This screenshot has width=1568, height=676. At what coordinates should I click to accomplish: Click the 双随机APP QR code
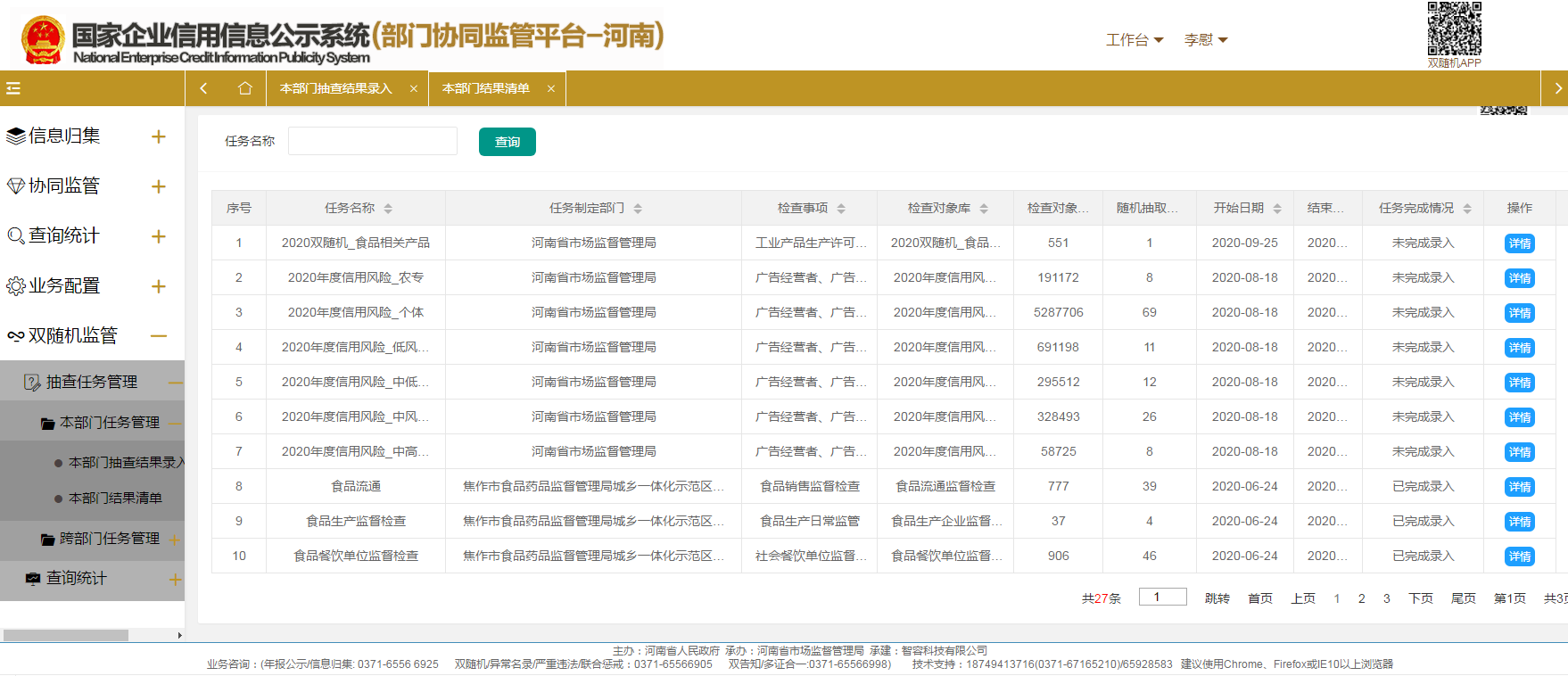tap(1454, 29)
